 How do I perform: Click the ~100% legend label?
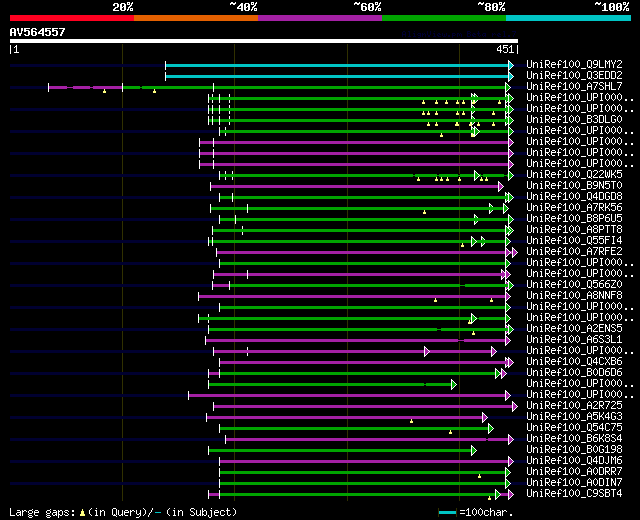point(612,7)
